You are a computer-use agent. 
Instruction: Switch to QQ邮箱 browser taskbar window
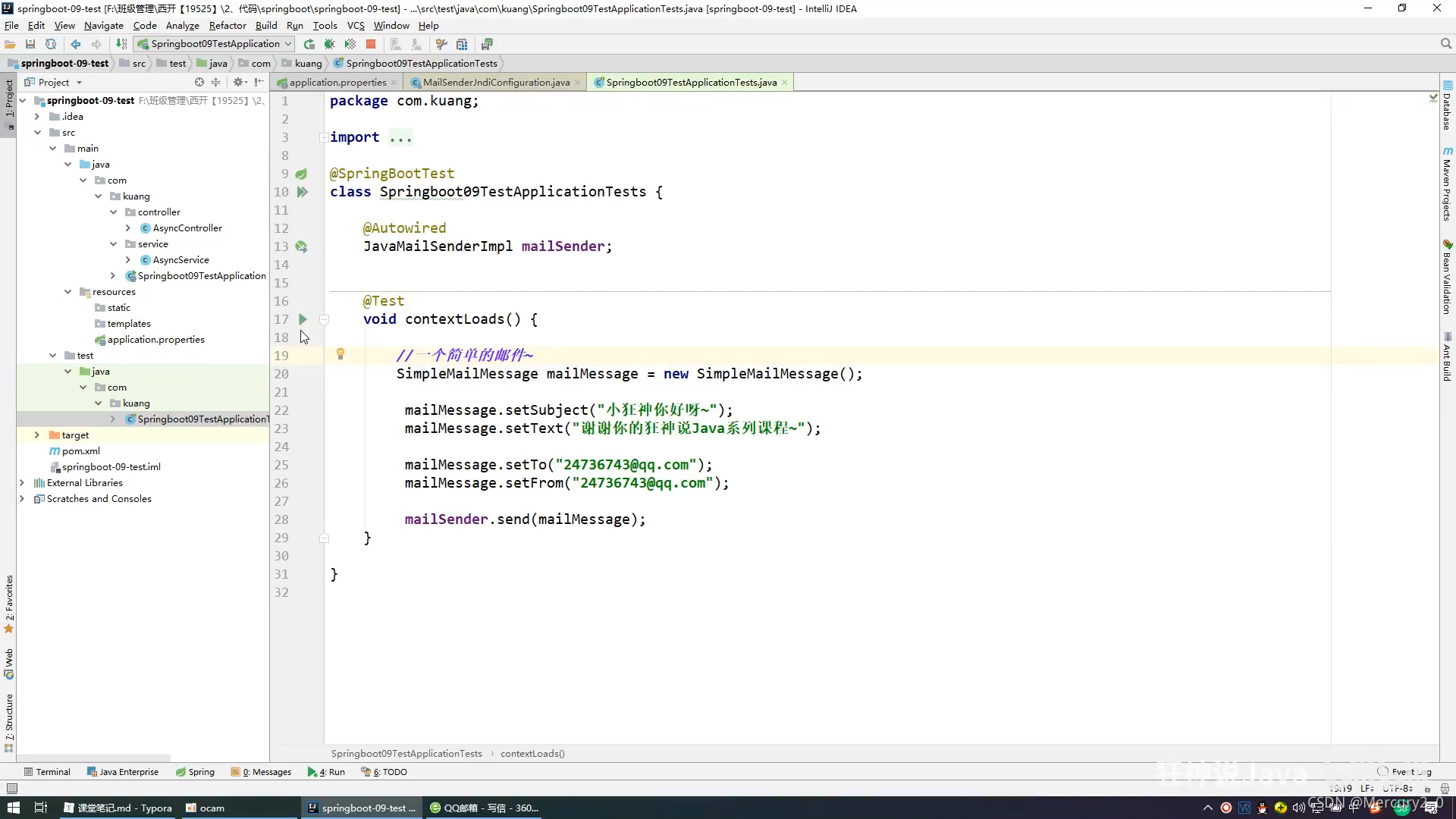[x=484, y=808]
